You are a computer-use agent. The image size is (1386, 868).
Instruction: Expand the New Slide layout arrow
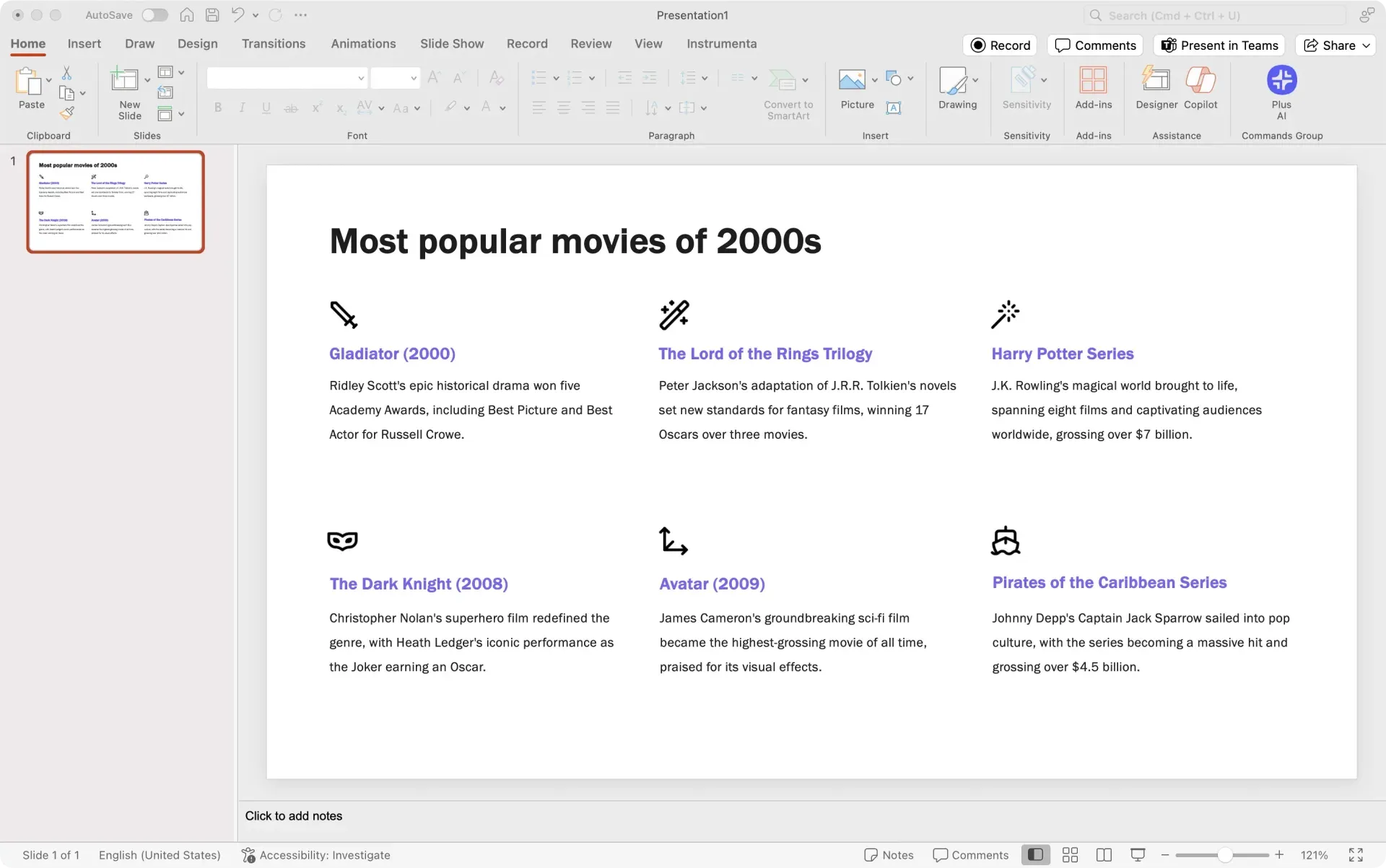point(147,80)
